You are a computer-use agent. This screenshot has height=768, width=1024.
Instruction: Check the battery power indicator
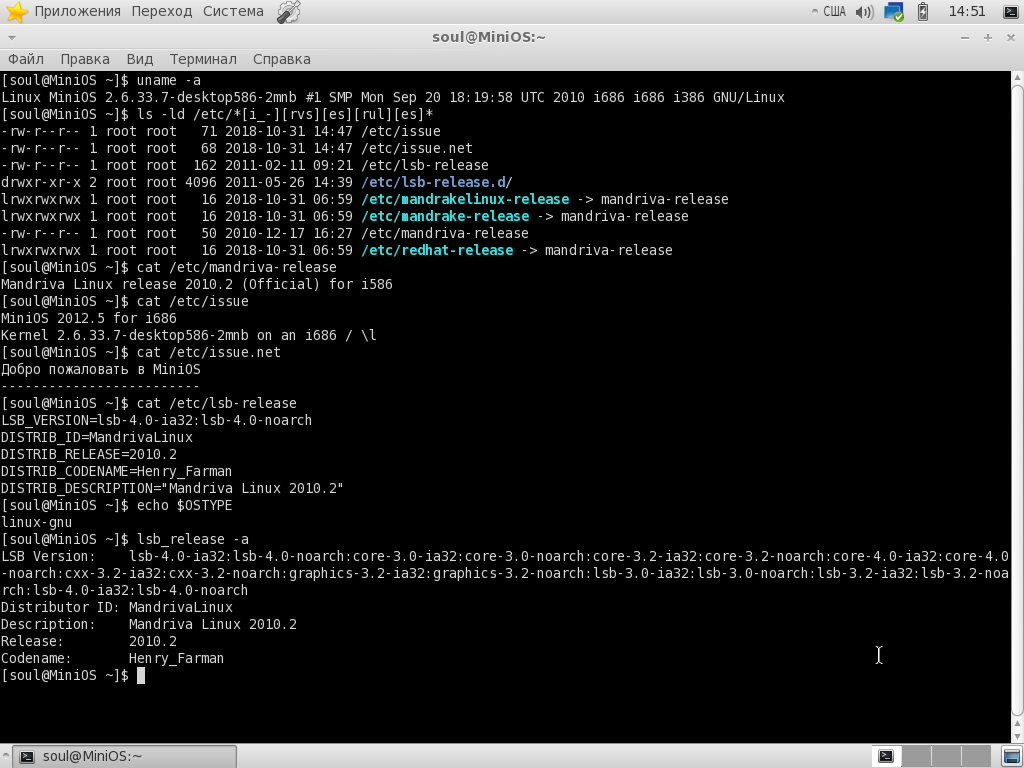pyautogui.click(x=923, y=12)
